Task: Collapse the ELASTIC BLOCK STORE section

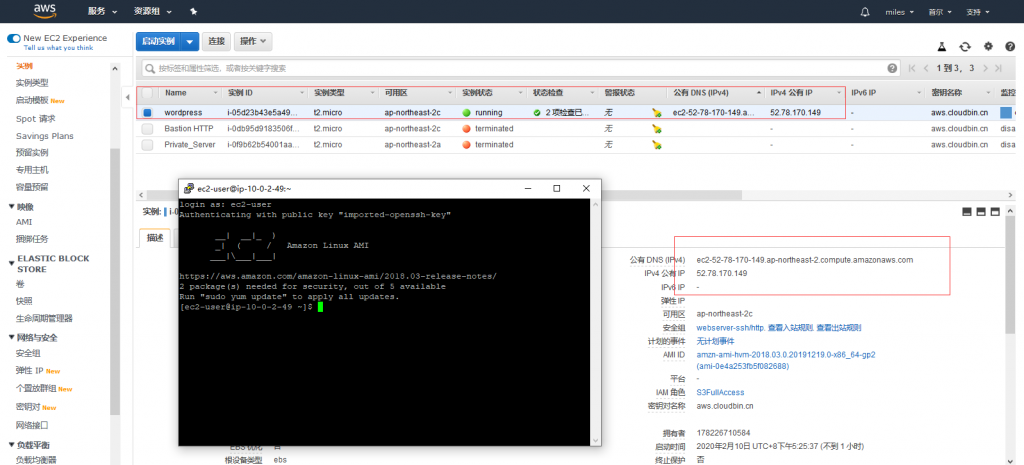Action: pyautogui.click(x=11, y=263)
